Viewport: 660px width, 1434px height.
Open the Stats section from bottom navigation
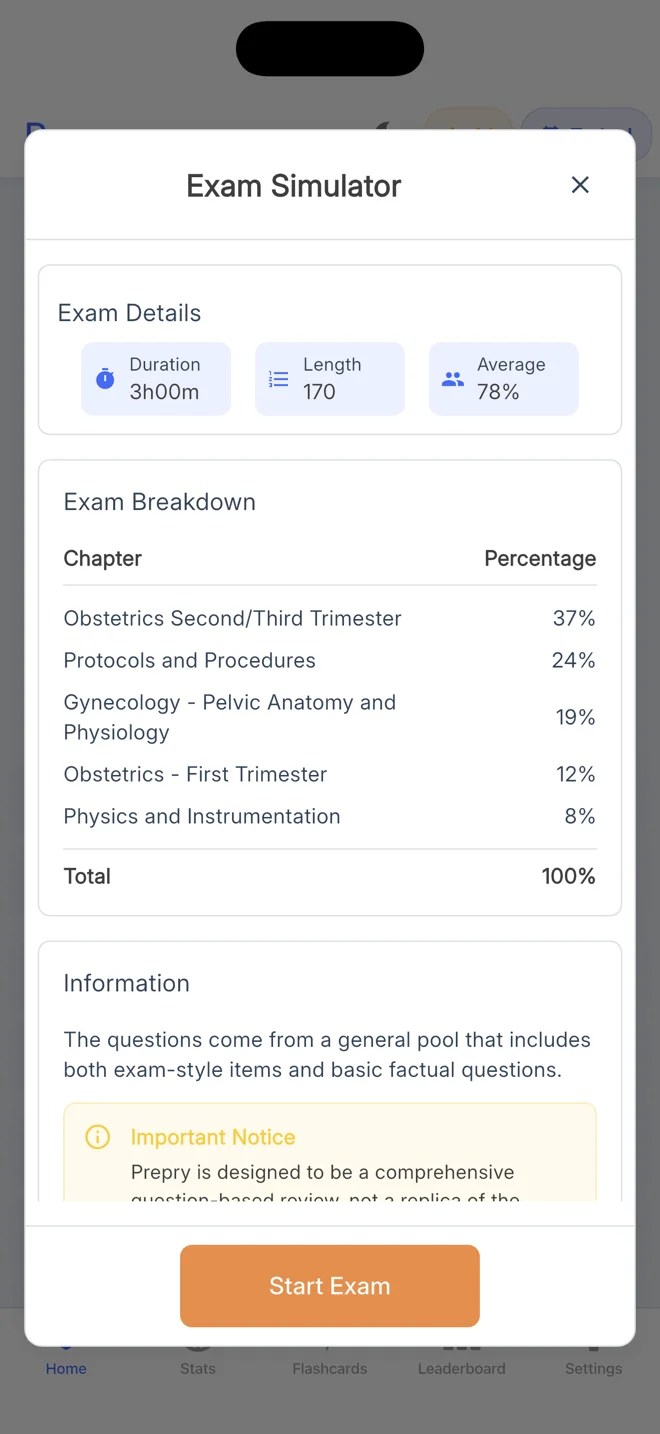pyautogui.click(x=197, y=1360)
